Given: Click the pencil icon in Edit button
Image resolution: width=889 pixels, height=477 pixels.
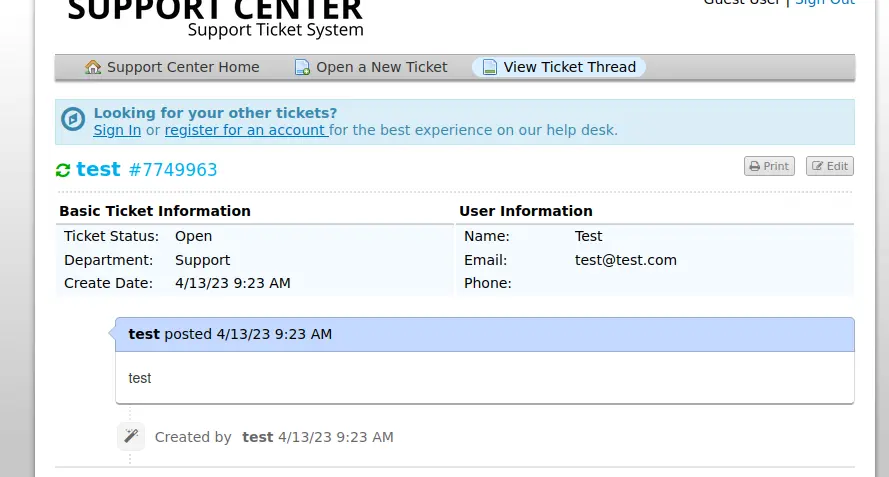Looking at the screenshot, I should pos(817,166).
